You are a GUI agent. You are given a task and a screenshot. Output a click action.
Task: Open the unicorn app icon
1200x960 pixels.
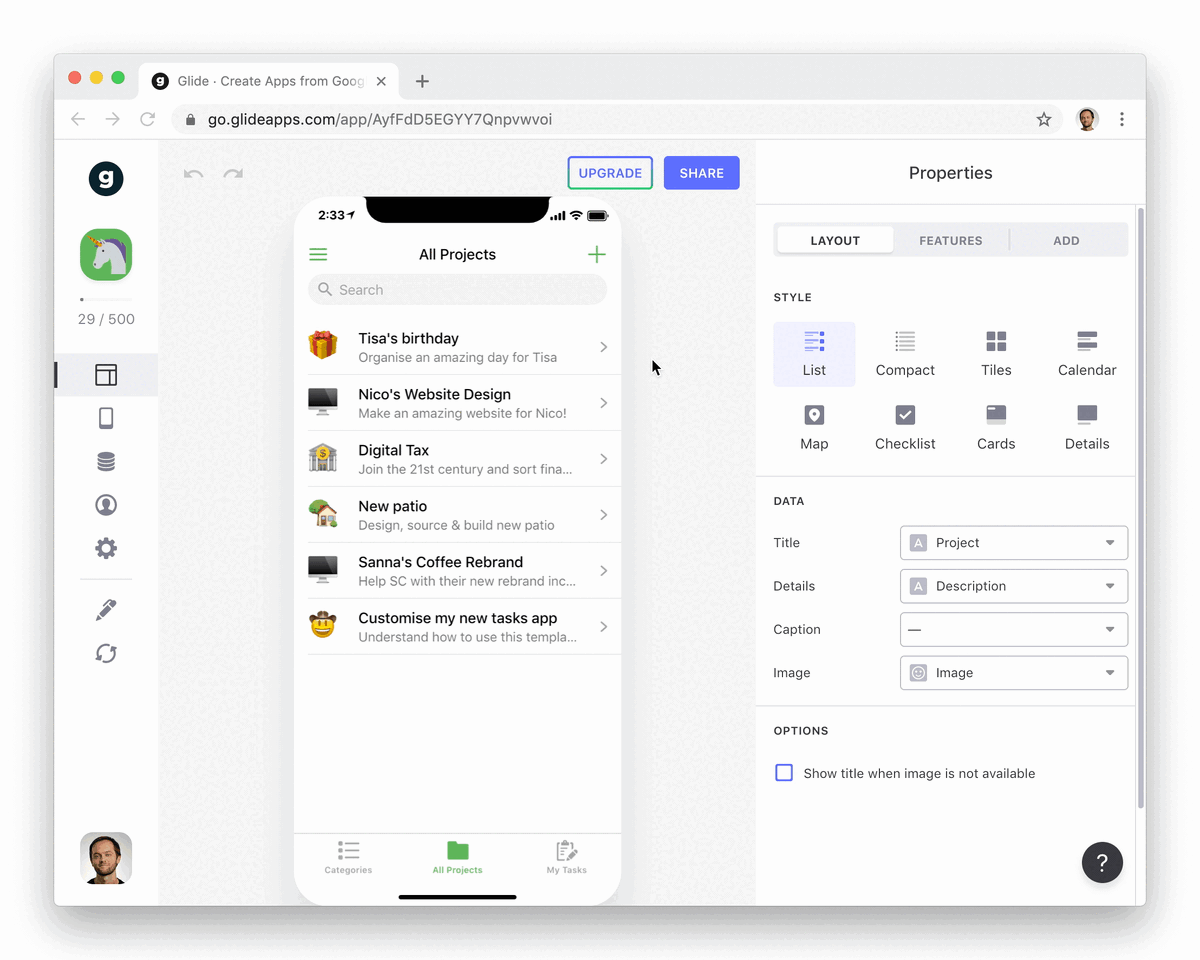(x=106, y=255)
